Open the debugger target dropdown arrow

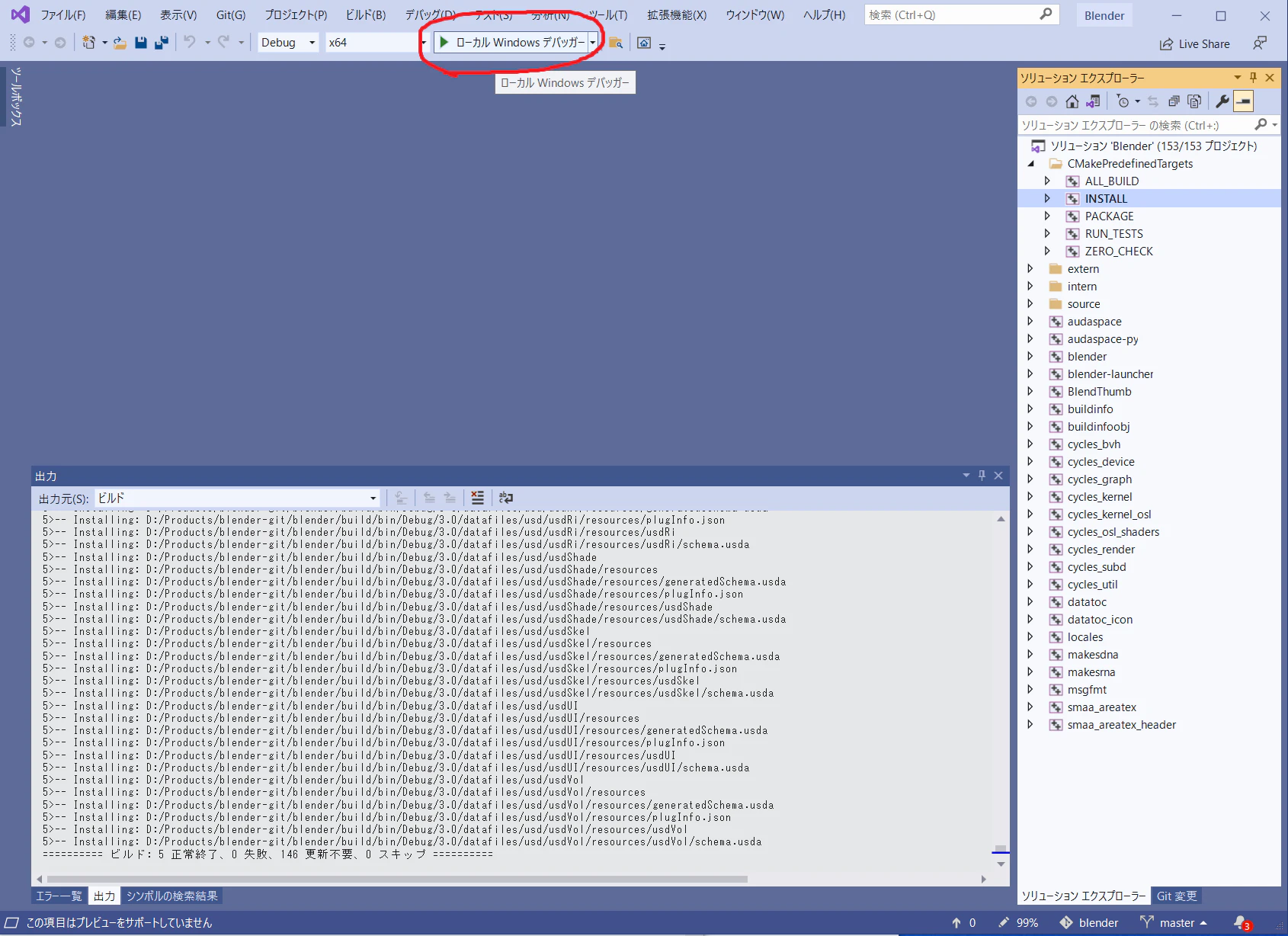(x=593, y=43)
